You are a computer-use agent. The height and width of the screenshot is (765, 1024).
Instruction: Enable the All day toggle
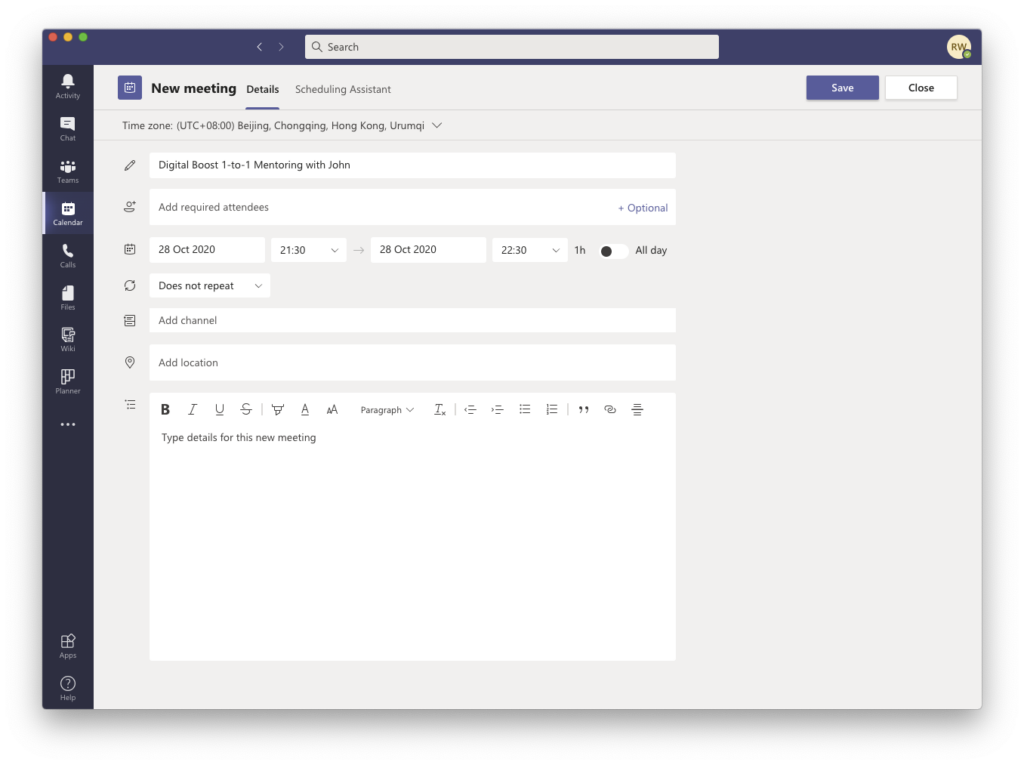click(x=613, y=251)
